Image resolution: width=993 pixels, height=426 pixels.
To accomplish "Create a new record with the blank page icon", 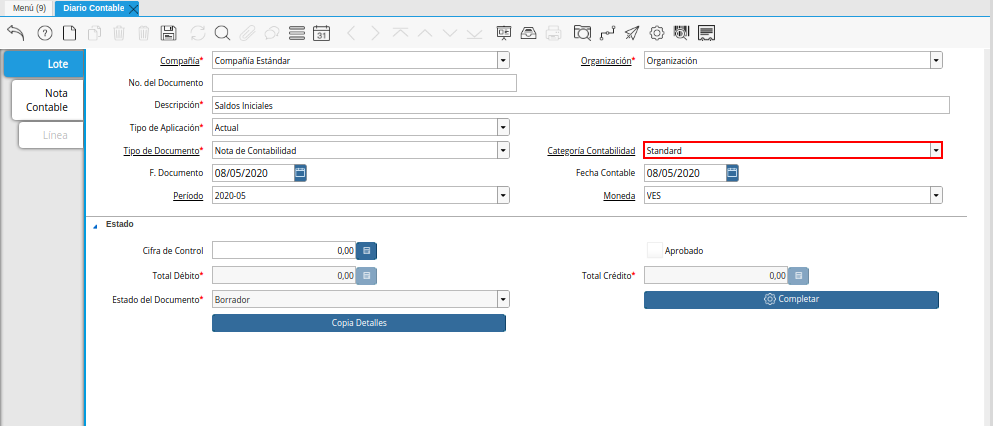I will pos(68,33).
